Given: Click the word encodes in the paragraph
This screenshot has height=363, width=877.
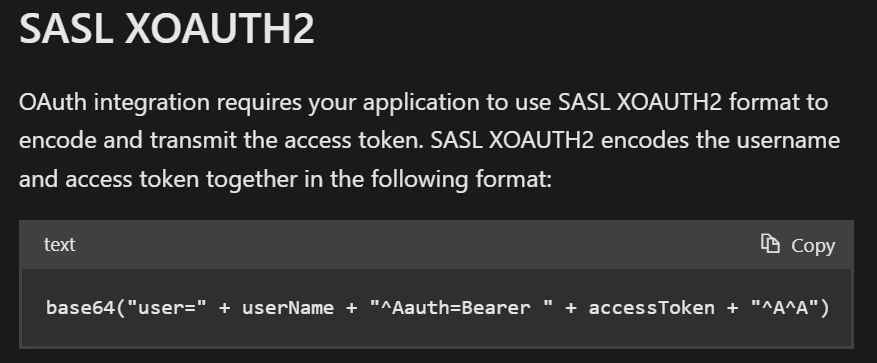Looking at the screenshot, I should pyautogui.click(x=645, y=140).
